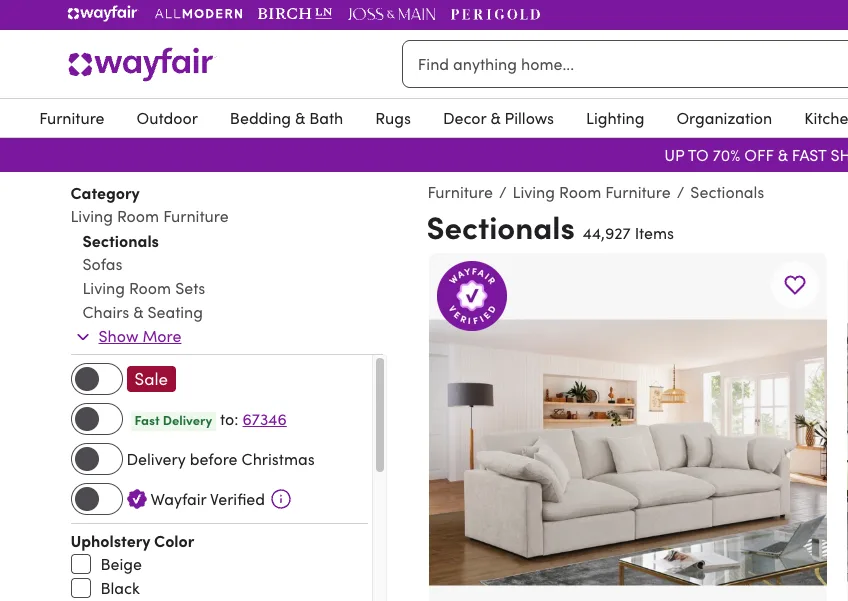Screen dimensions: 848x601
Task: Enable the Delivery before Christmas toggle
Action: click(96, 458)
